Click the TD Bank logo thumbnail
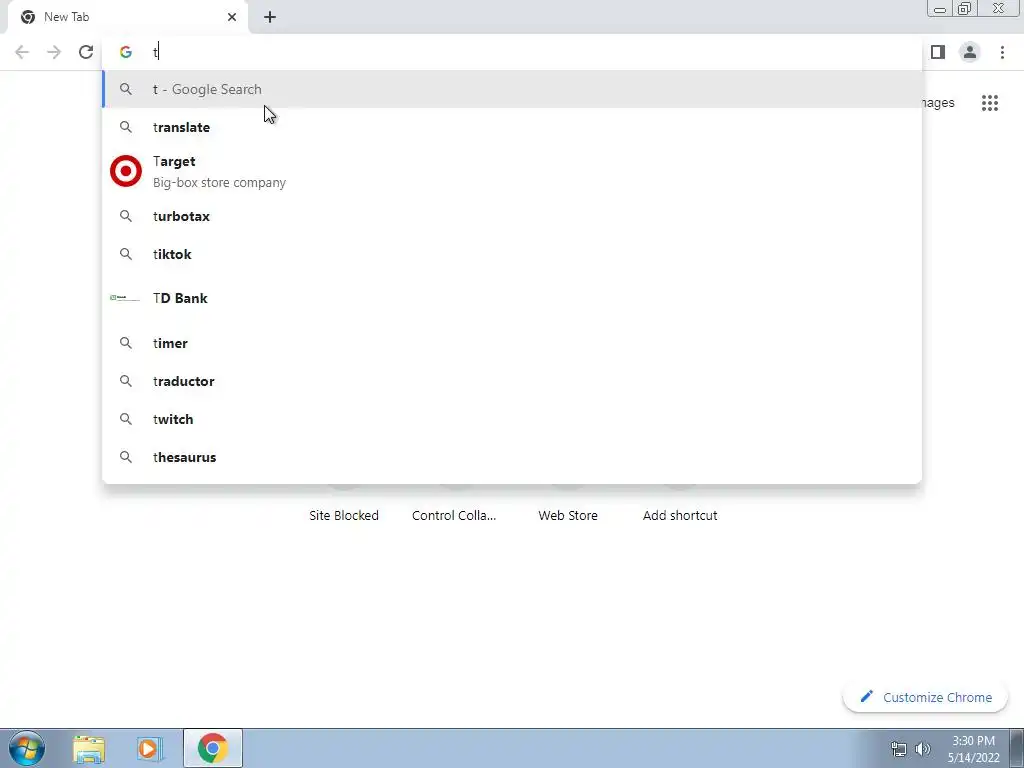Screen dimensions: 1024x768 pyautogui.click(x=125, y=298)
